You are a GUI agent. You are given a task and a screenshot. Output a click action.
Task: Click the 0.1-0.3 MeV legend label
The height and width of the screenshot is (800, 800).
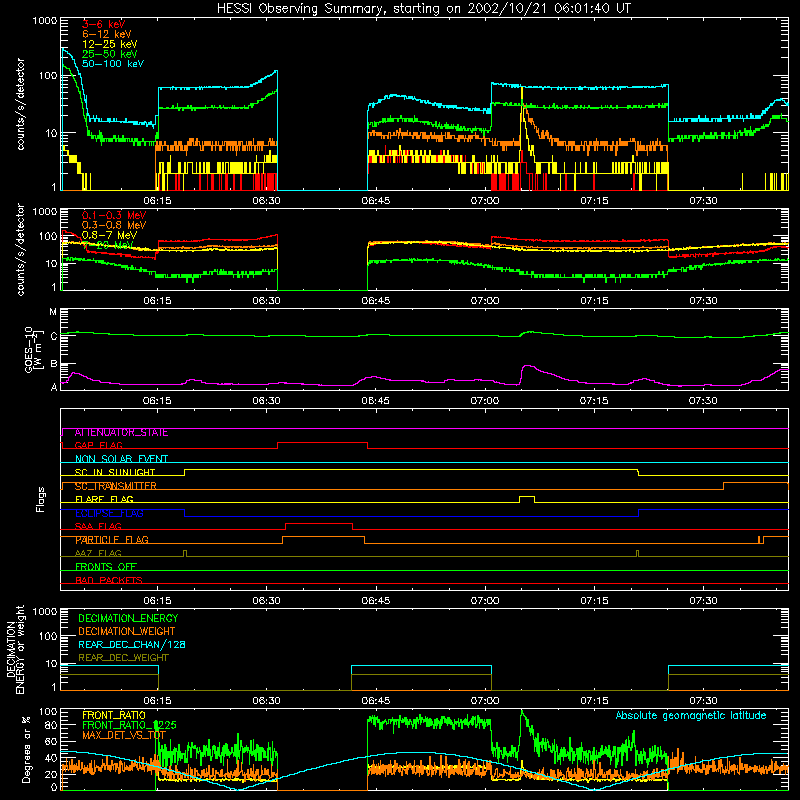pos(114,215)
